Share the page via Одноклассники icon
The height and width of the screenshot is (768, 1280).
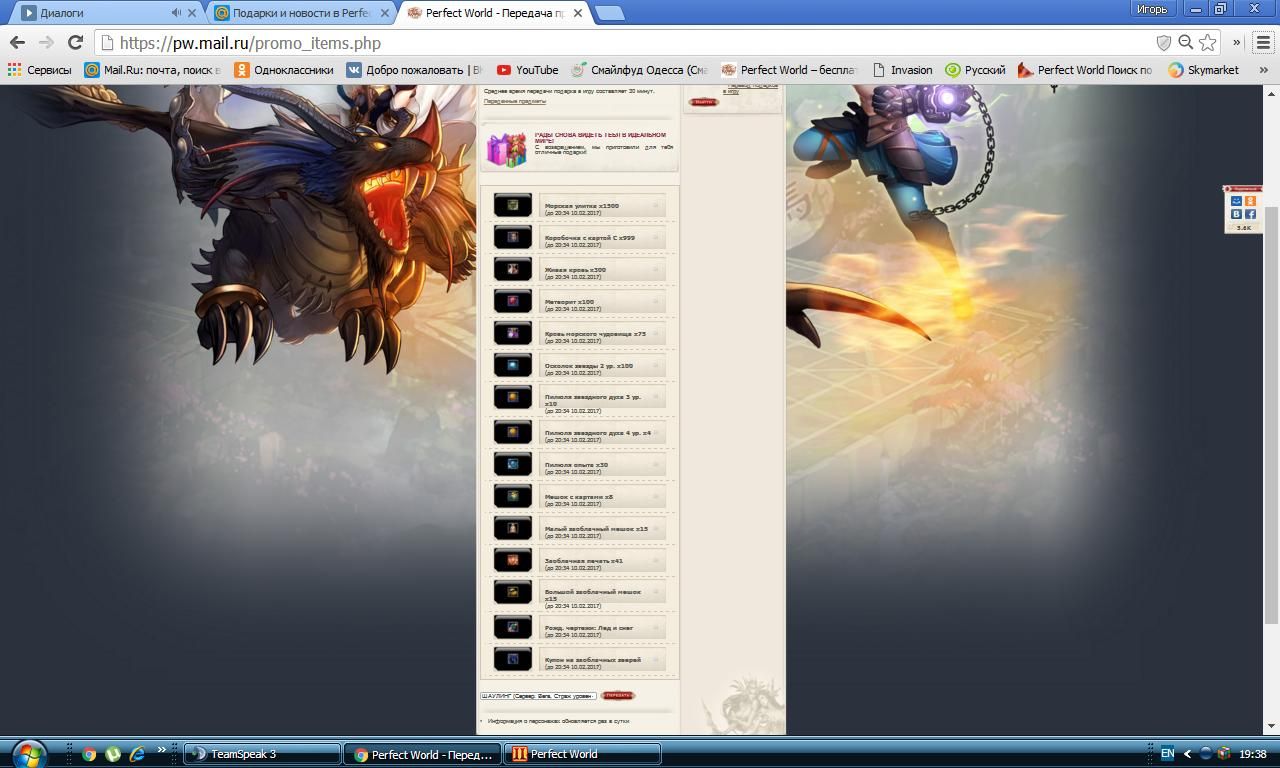click(1250, 201)
